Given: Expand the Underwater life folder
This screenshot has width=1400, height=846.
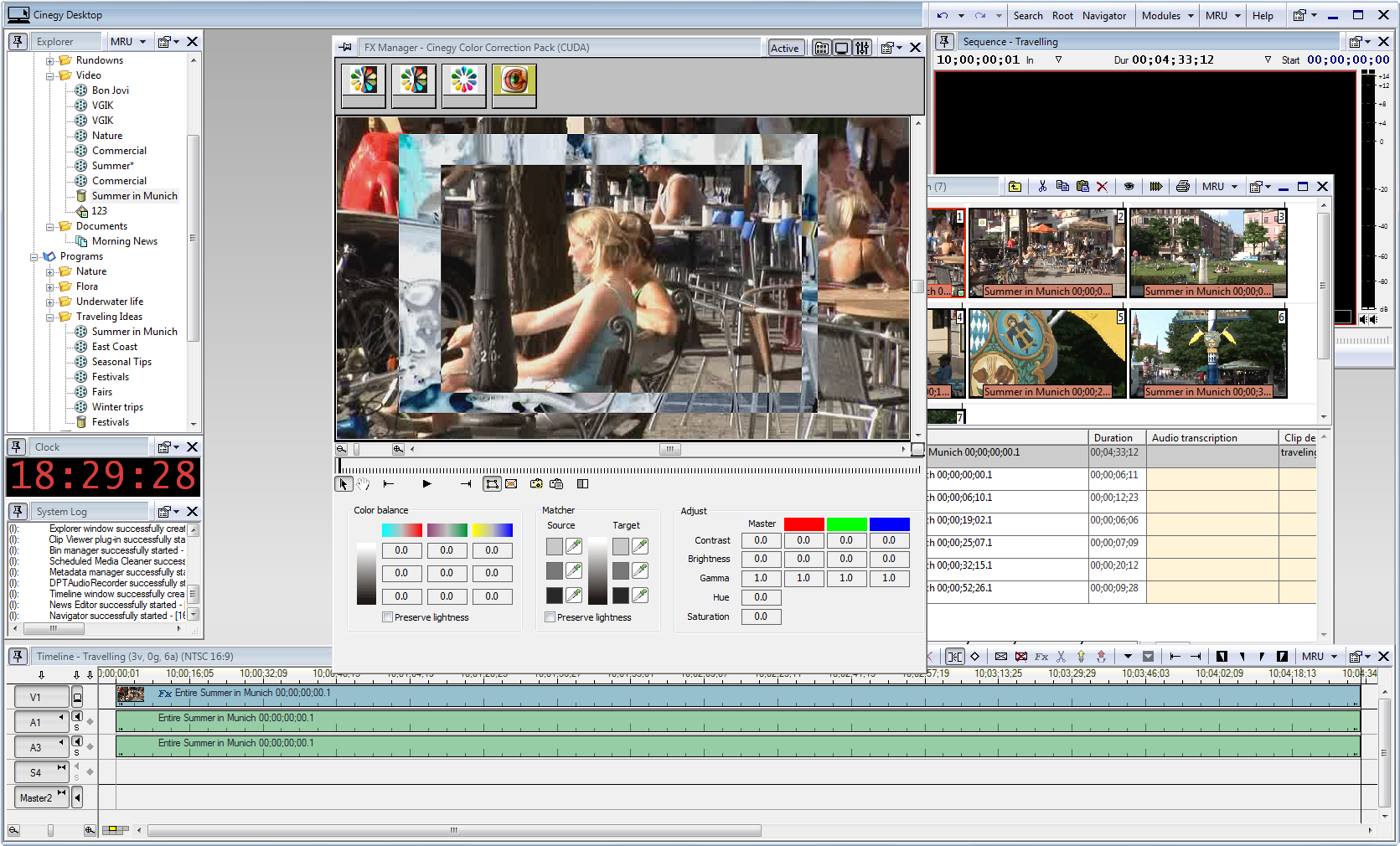Looking at the screenshot, I should click(x=50, y=302).
